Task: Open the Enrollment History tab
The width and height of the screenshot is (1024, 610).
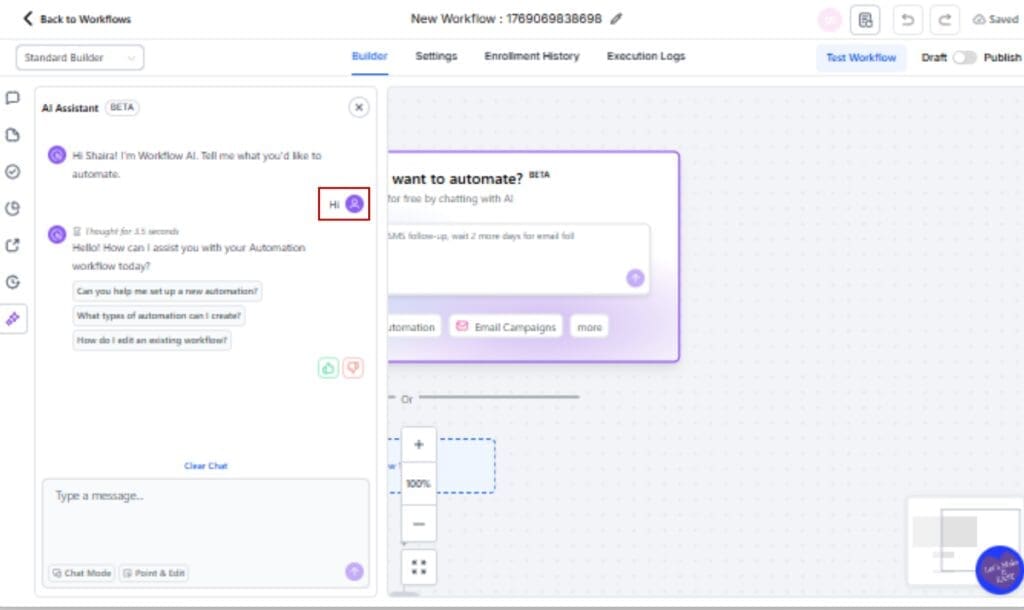Action: [x=531, y=57]
